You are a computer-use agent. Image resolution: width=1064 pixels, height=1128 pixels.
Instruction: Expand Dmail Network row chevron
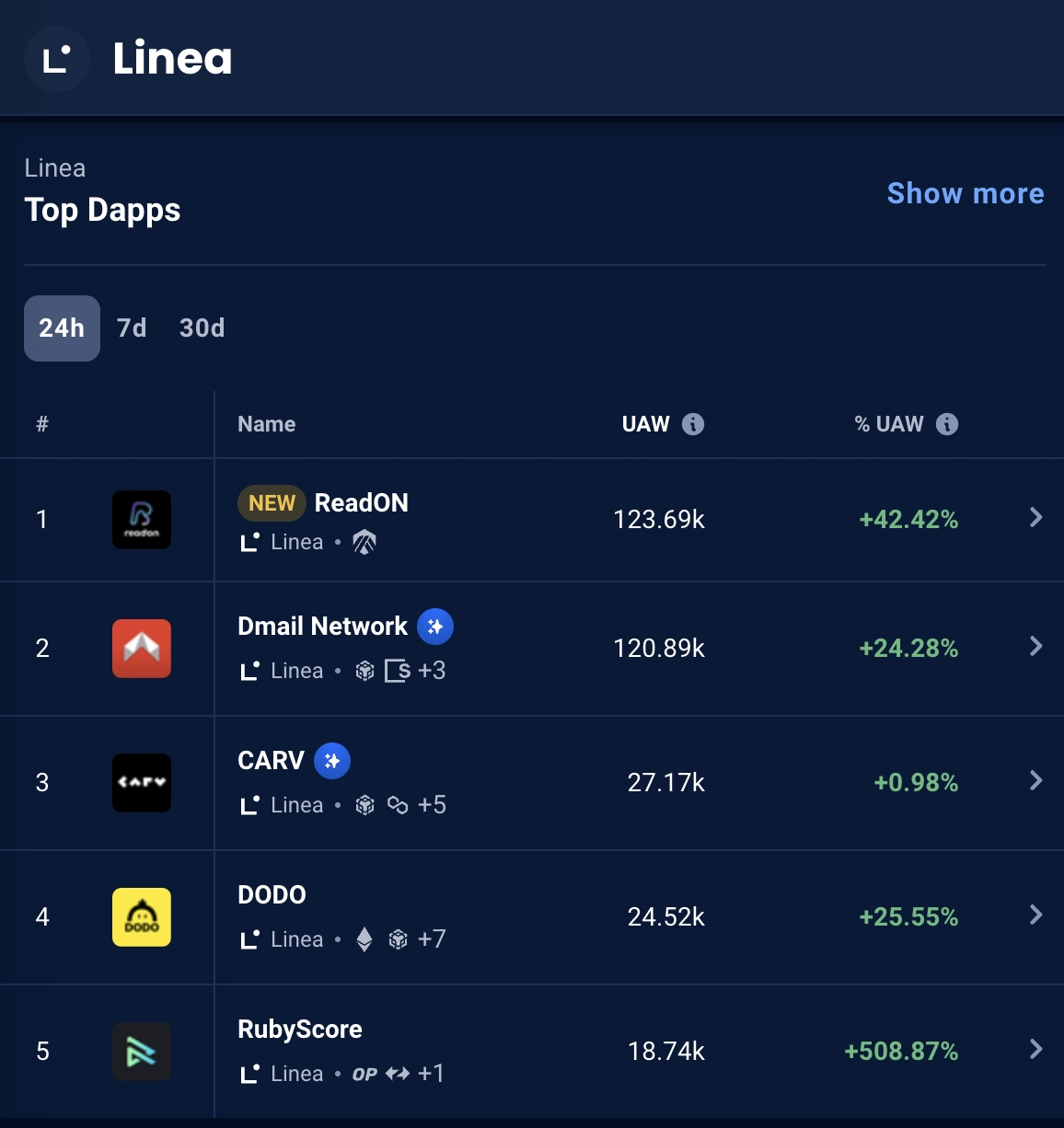1036,646
